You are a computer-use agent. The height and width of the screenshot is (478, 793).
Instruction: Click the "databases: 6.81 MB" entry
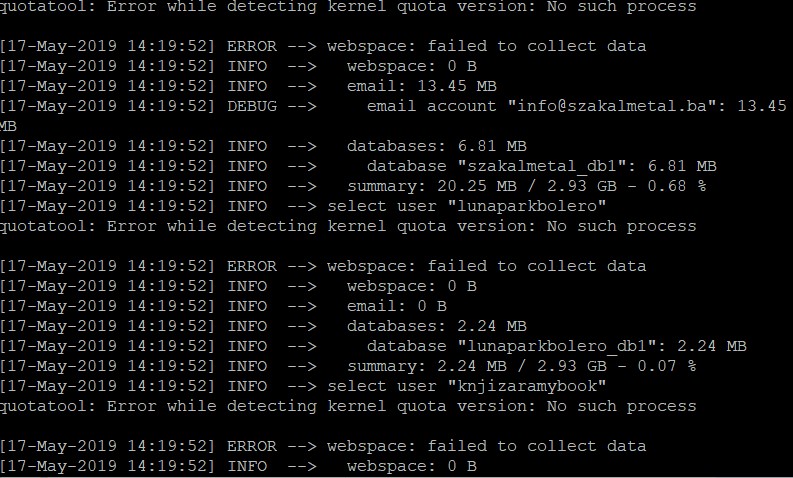point(436,146)
